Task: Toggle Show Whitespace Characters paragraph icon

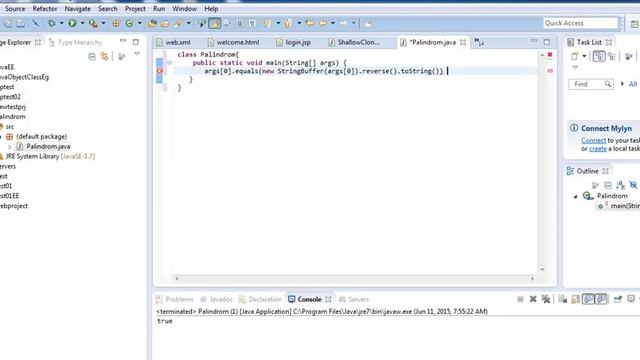Action: pyautogui.click(x=253, y=24)
